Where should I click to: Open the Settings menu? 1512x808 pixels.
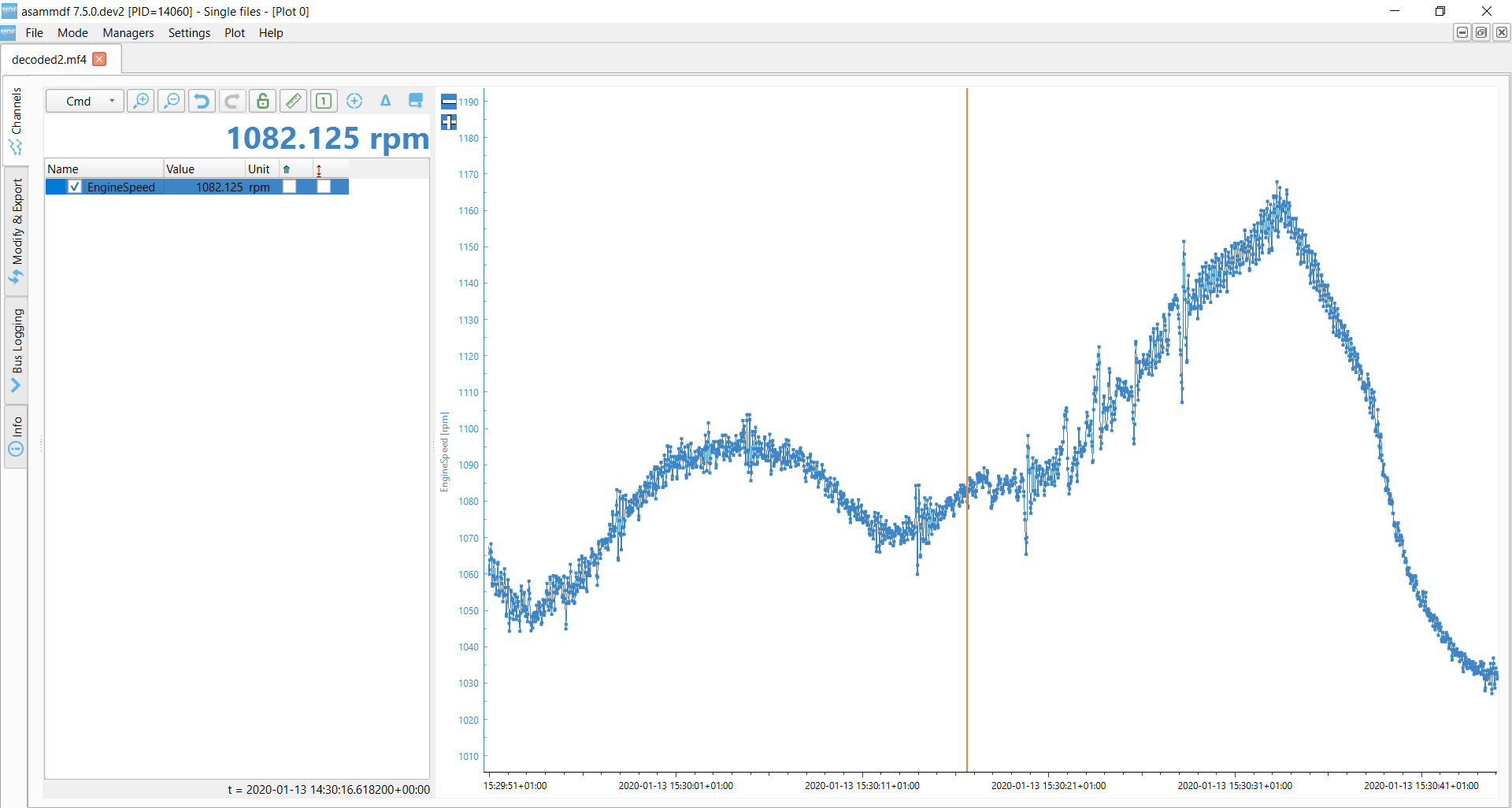pyautogui.click(x=189, y=33)
